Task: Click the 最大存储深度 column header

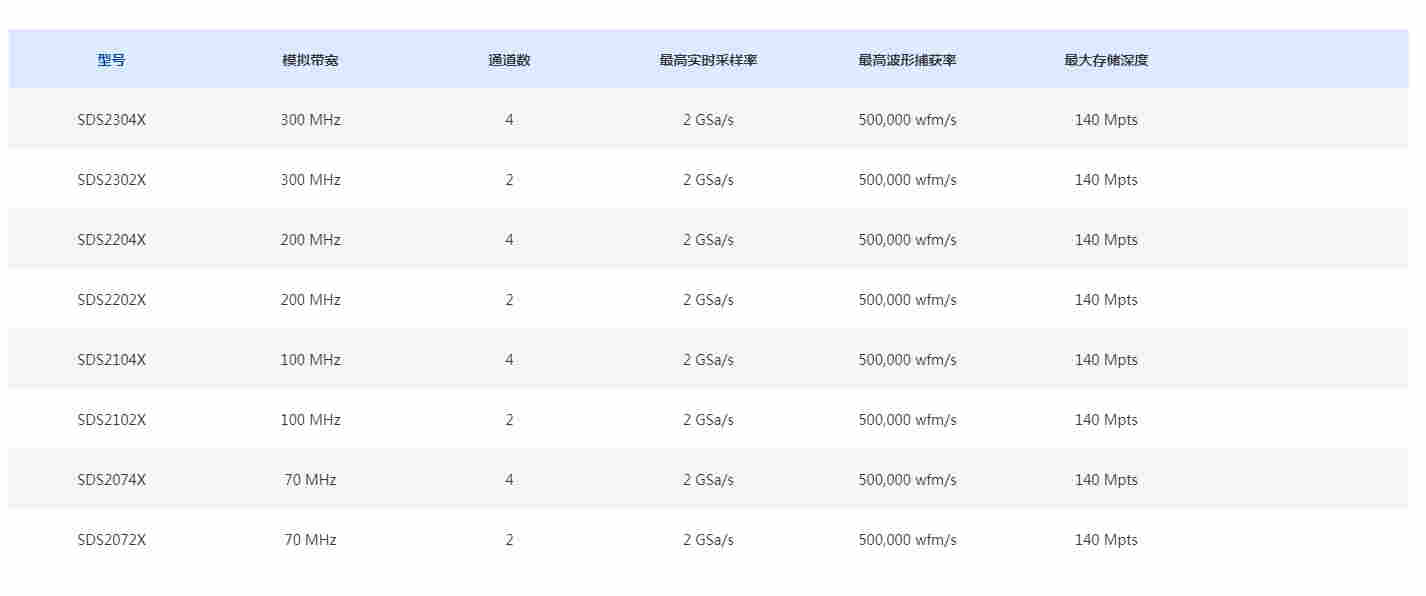Action: click(x=1106, y=60)
